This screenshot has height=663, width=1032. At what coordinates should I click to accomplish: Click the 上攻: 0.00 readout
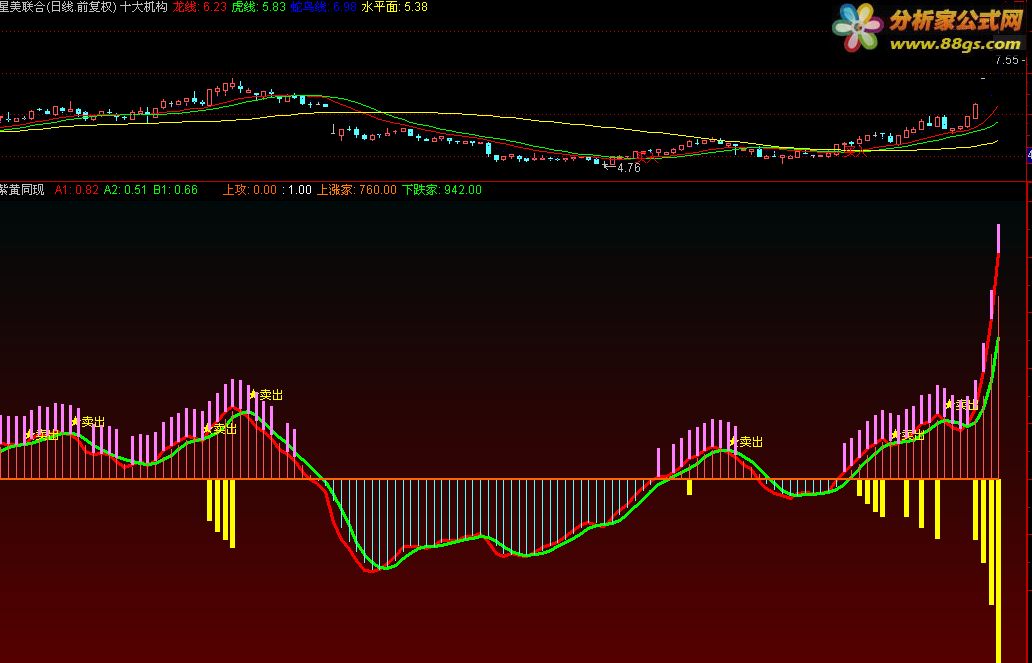click(249, 190)
